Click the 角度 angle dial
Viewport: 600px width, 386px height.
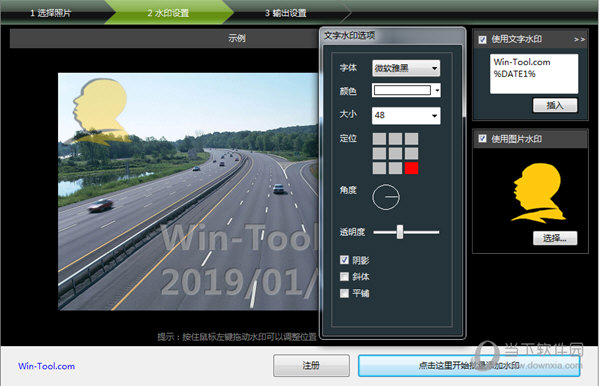[386, 197]
